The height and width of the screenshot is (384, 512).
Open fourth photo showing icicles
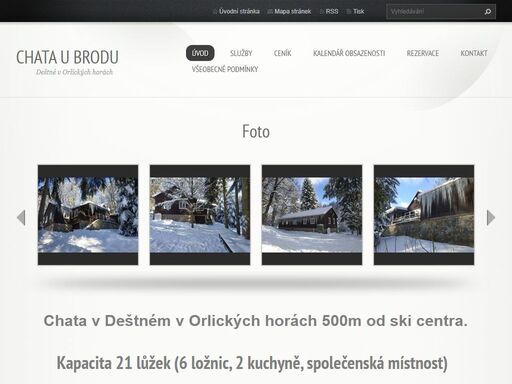[x=424, y=215]
